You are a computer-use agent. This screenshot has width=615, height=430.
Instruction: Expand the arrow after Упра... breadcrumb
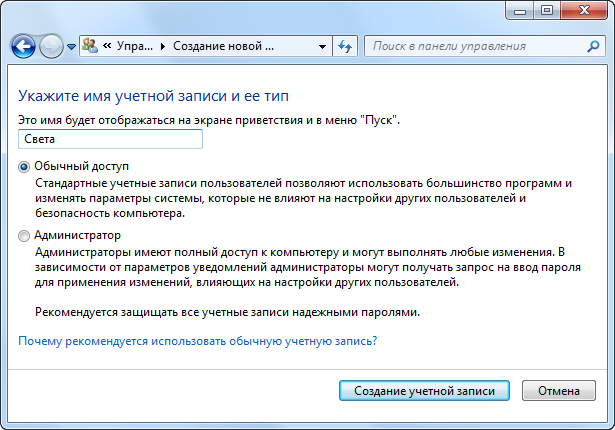click(x=163, y=47)
